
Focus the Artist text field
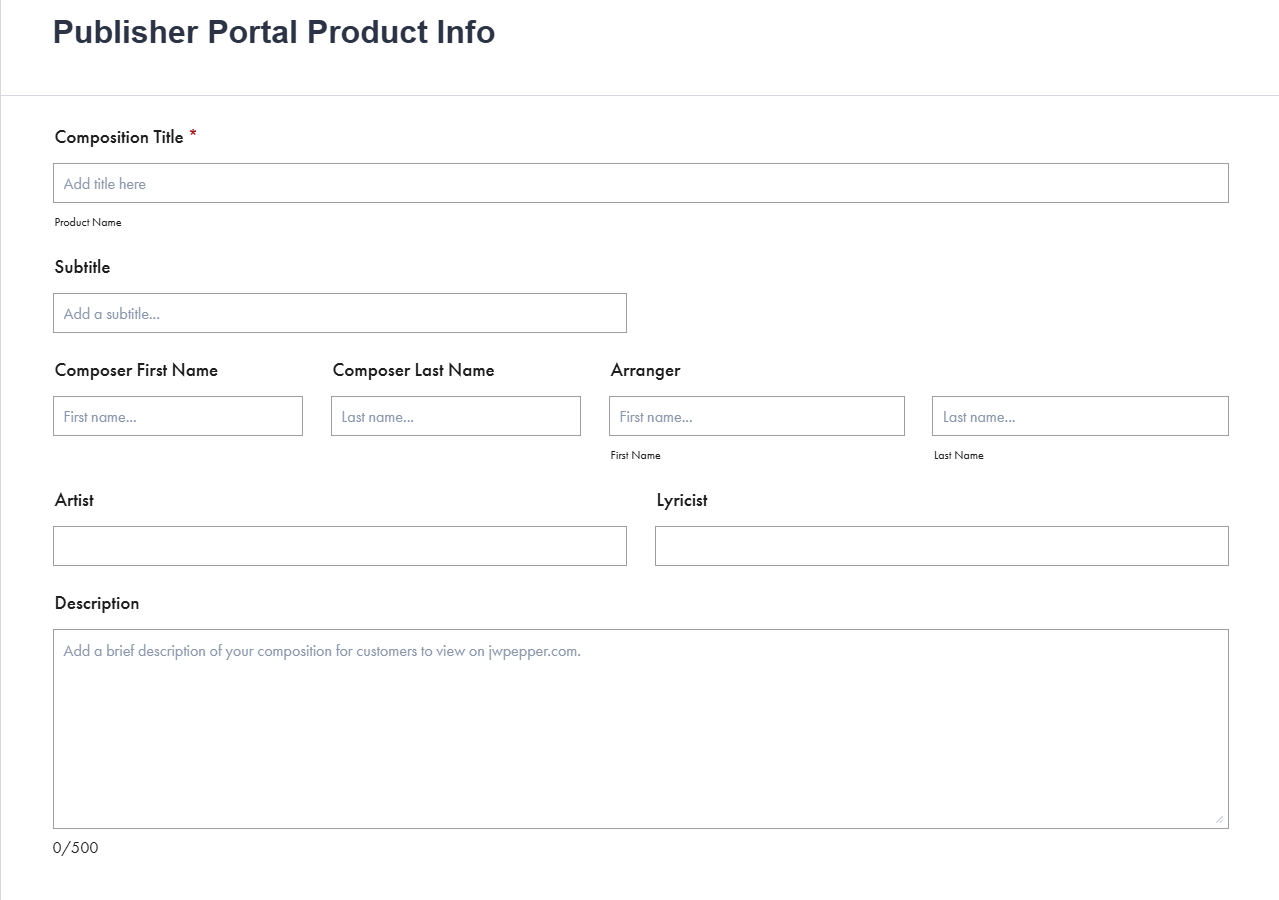click(x=339, y=546)
